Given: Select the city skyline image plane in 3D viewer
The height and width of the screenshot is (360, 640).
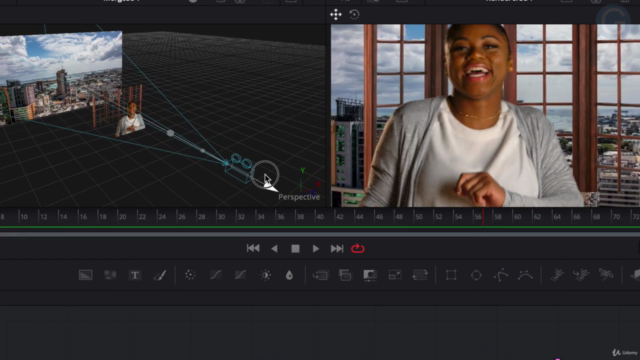Looking at the screenshot, I should pos(60,77).
